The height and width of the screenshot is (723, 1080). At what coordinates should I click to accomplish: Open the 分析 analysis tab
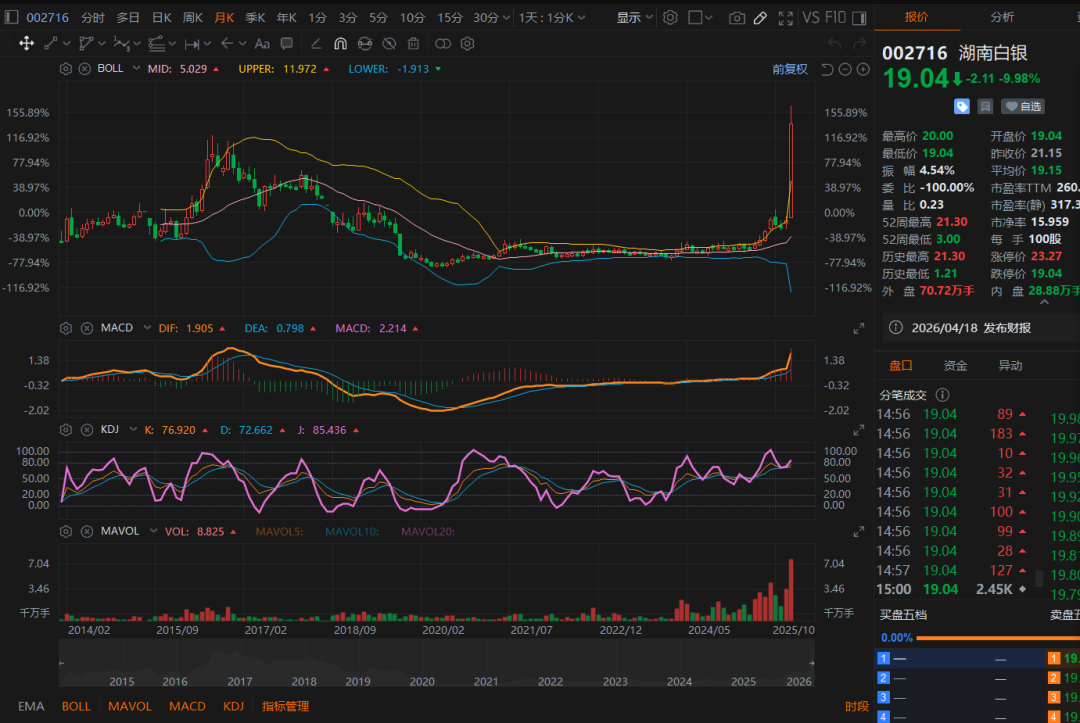click(x=1001, y=17)
